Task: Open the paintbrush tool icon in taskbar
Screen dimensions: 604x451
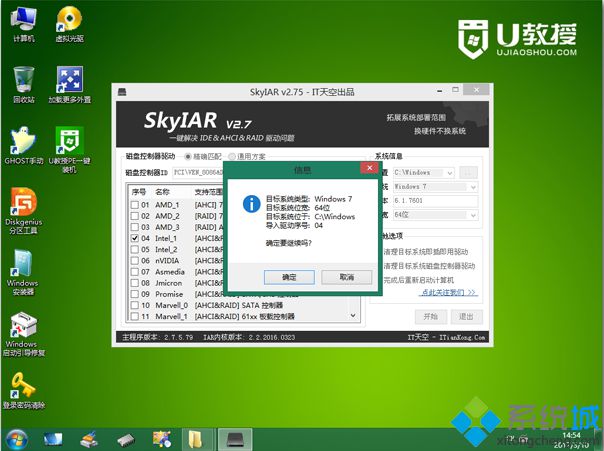Action: coord(89,439)
